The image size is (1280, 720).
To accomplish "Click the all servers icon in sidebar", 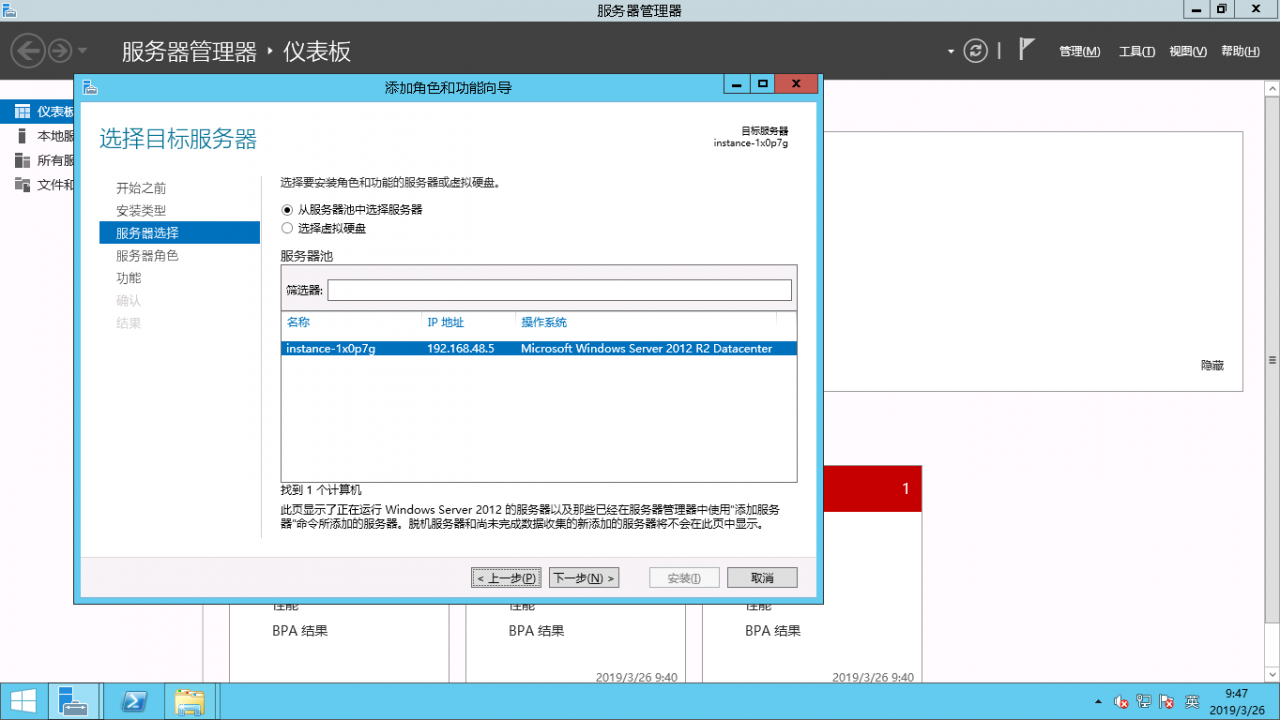I will (22, 160).
